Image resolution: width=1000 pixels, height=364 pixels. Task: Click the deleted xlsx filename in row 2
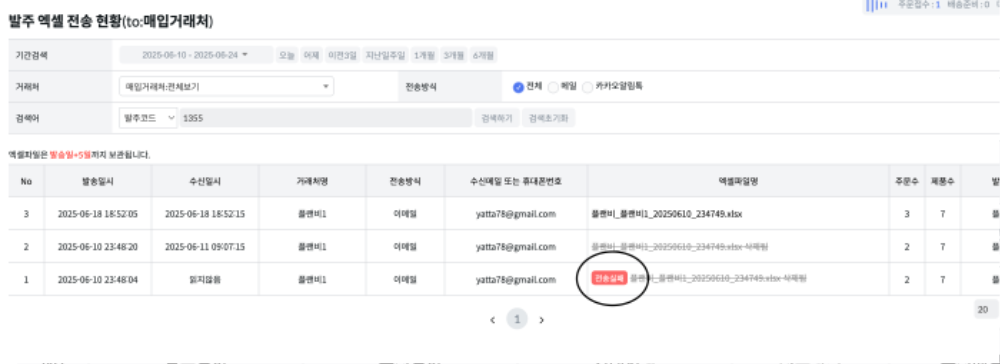click(x=680, y=246)
